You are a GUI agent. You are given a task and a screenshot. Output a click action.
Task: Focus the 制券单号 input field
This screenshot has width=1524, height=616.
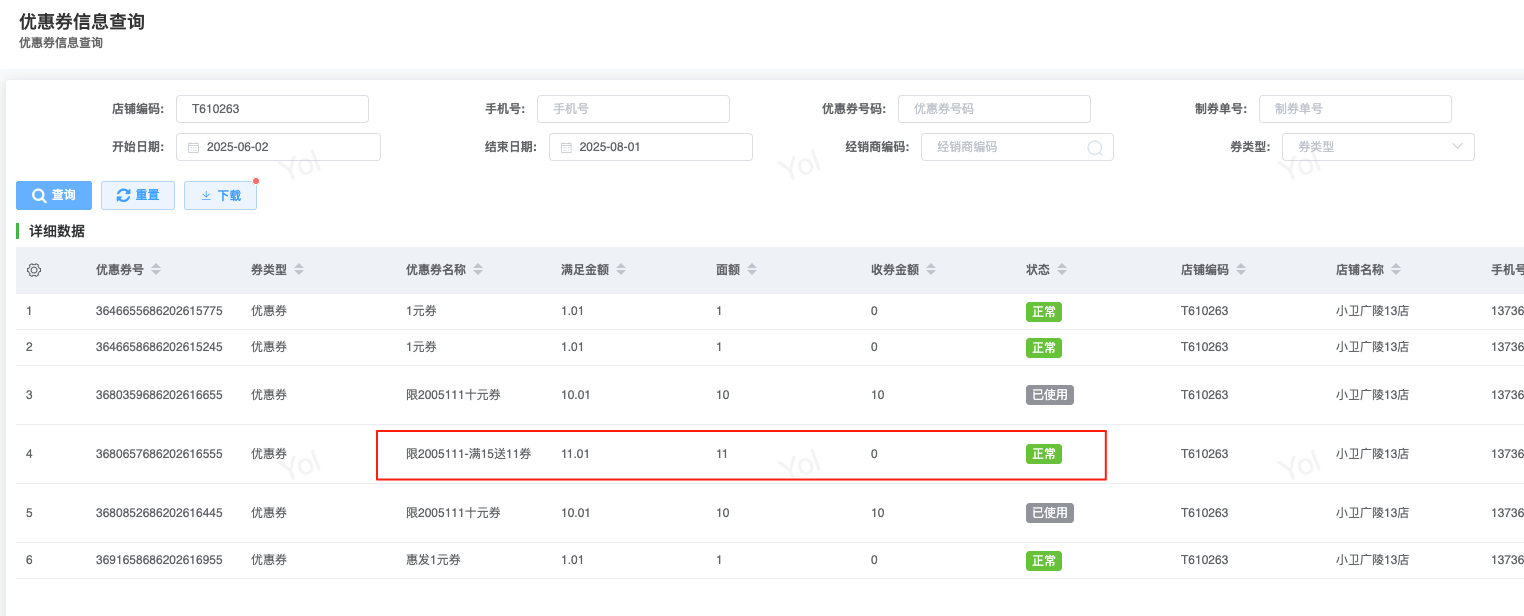coord(1355,109)
